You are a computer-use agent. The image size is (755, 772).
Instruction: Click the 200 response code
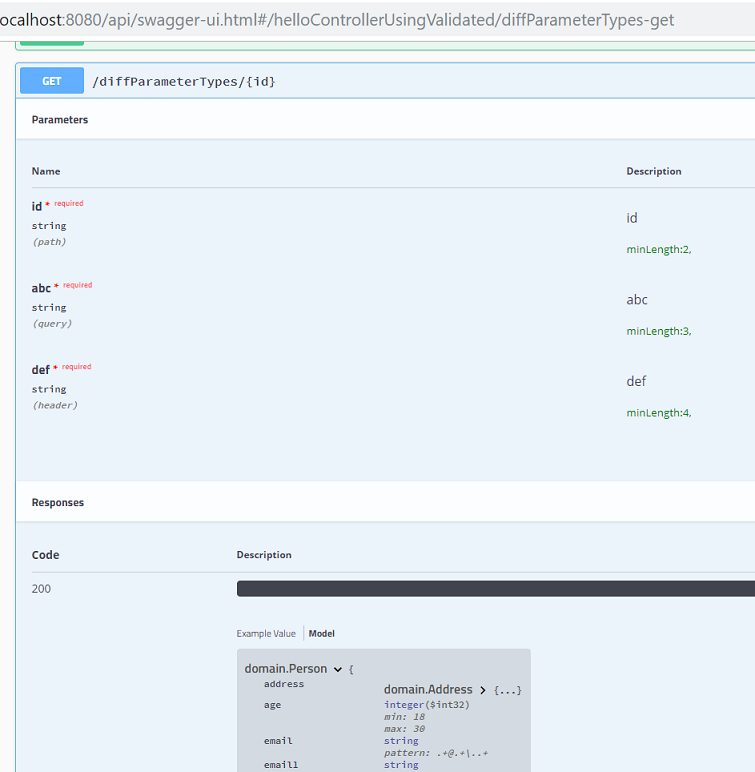click(41, 589)
